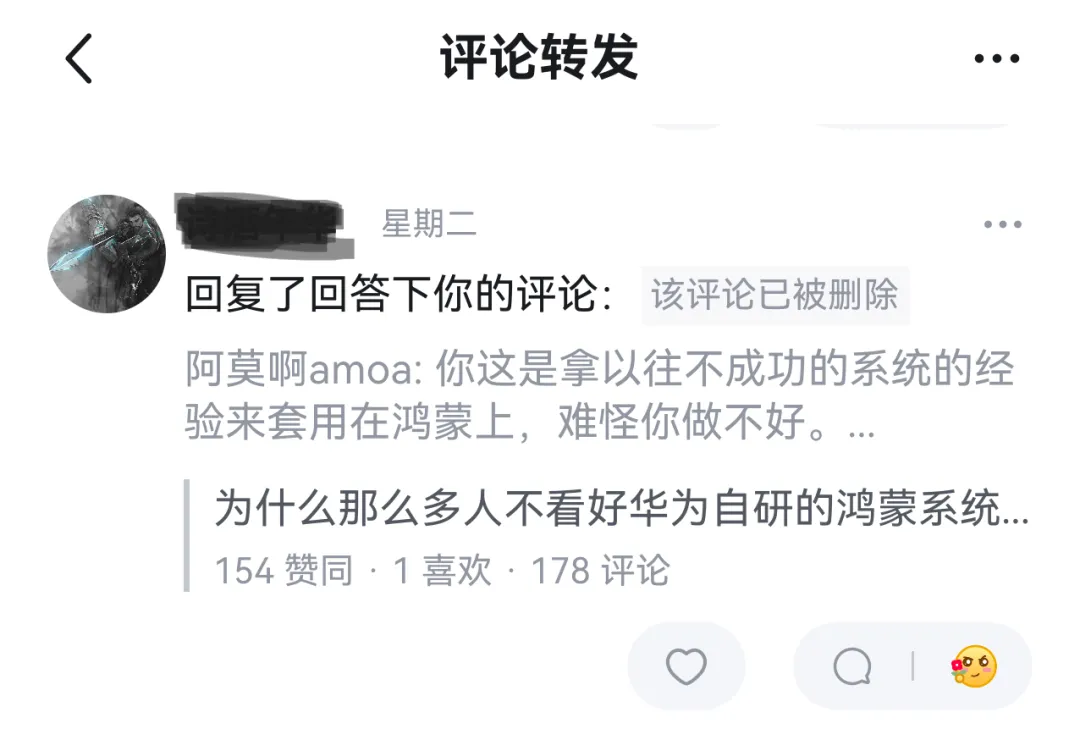Tap the speech bubble reply icon
This screenshot has height=751, width=1080.
(852, 666)
